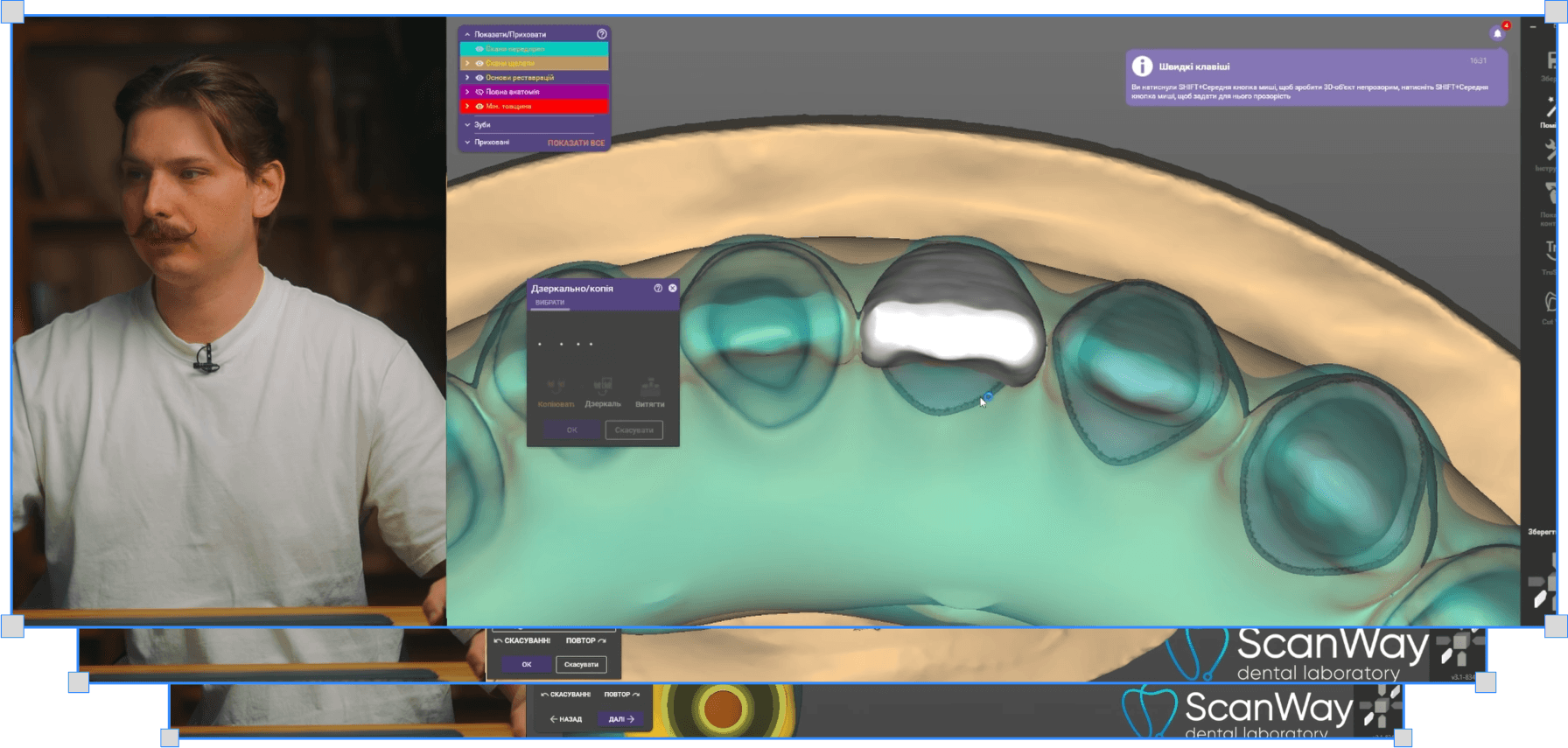Click ПОВТОР redo in second clip
Screen dimensions: 1568x748
[585, 640]
